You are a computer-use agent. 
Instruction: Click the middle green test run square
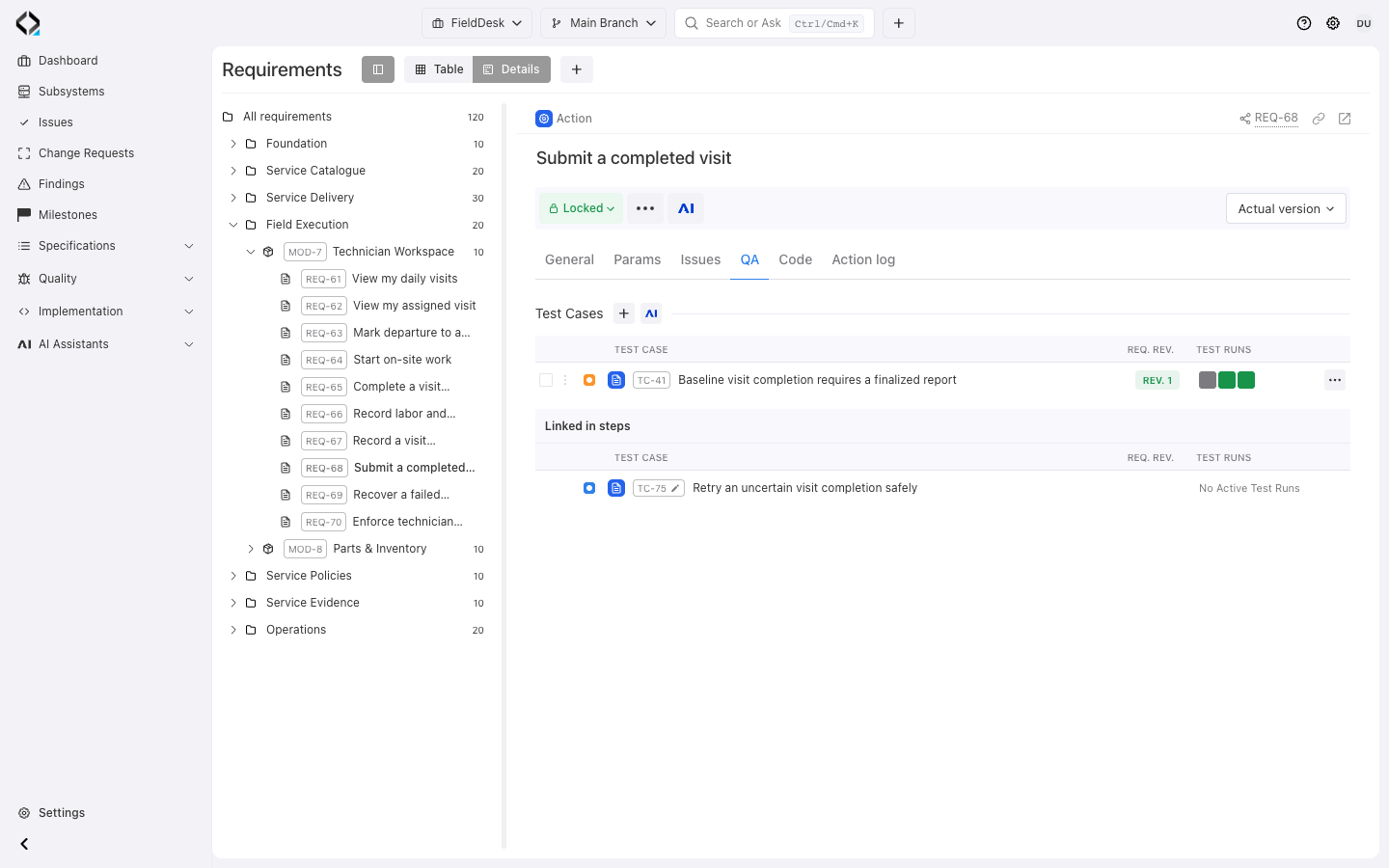(x=1227, y=380)
